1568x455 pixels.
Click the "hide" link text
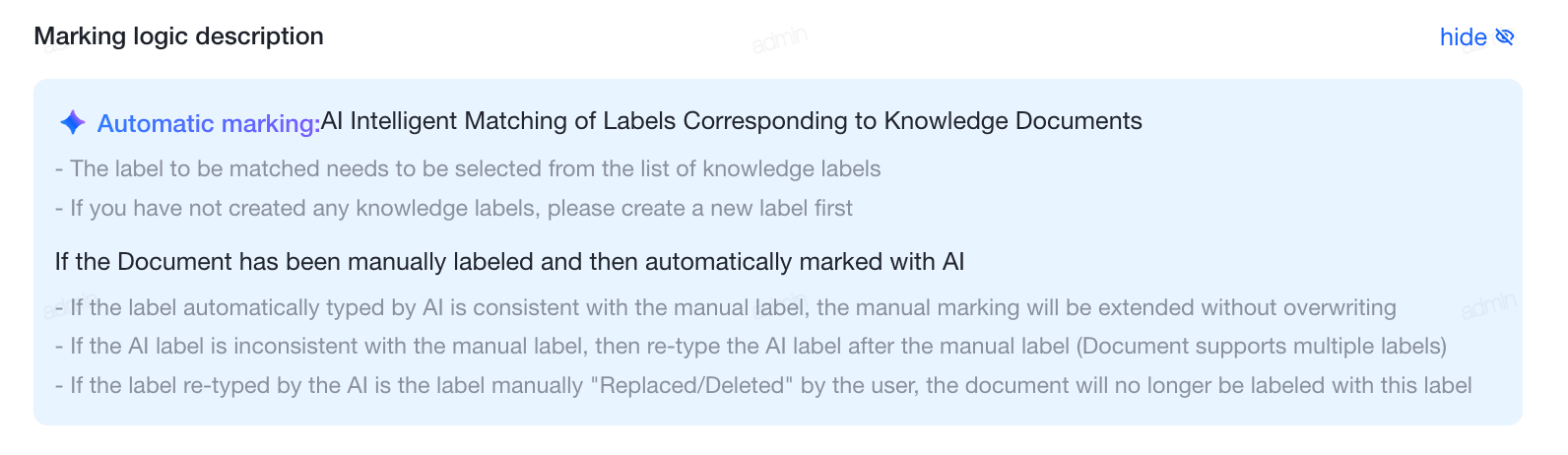tap(1463, 37)
